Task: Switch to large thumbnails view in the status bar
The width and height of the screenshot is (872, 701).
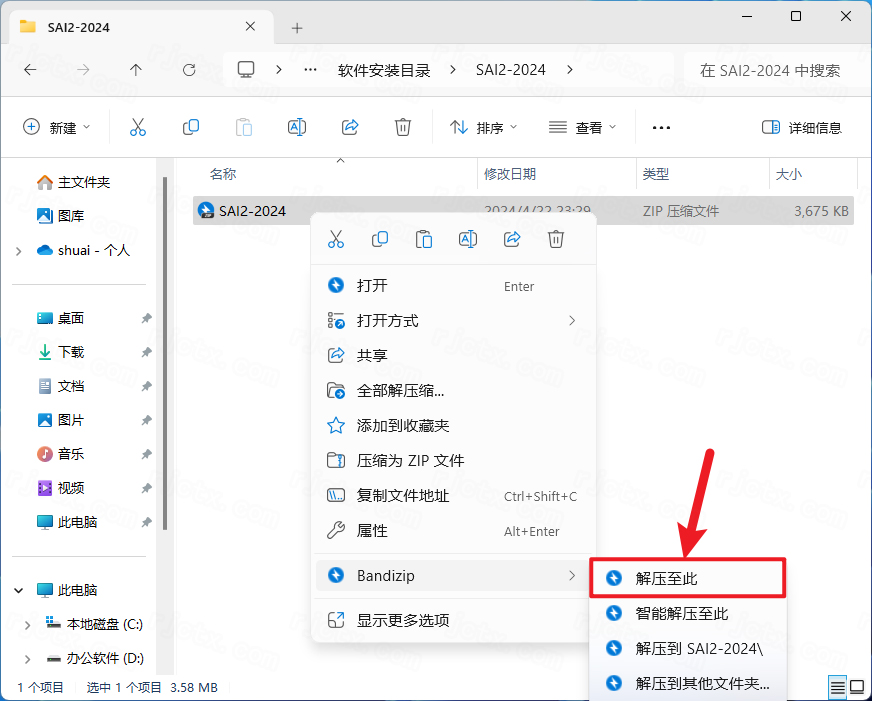Action: pyautogui.click(x=857, y=687)
